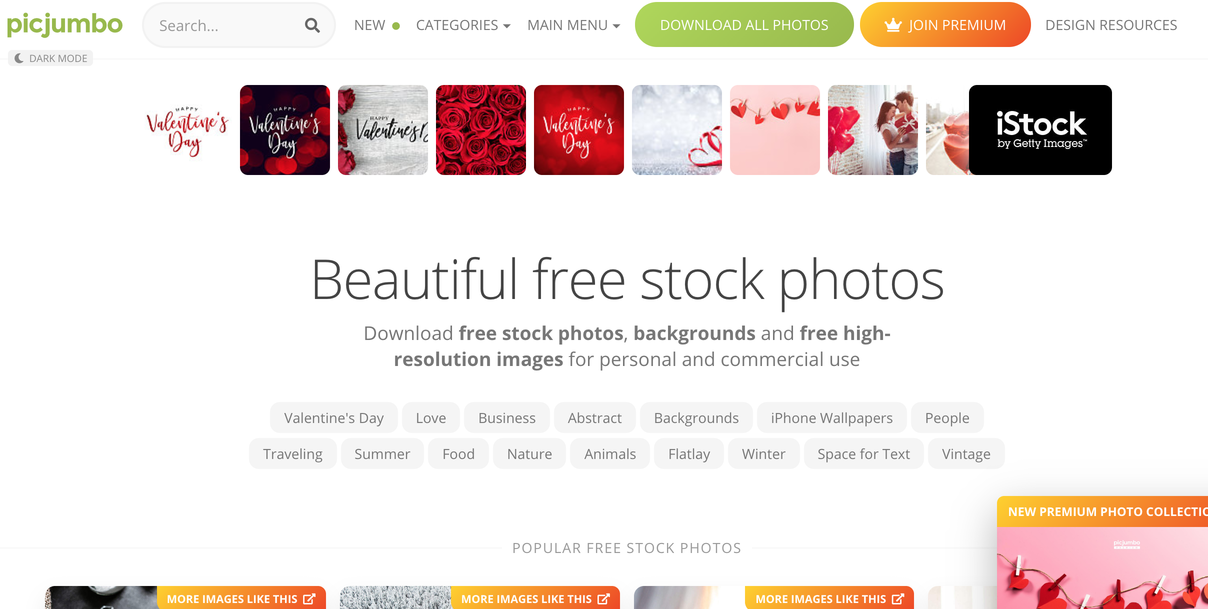Click the Download All Photos button
1208x609 pixels.
744,25
